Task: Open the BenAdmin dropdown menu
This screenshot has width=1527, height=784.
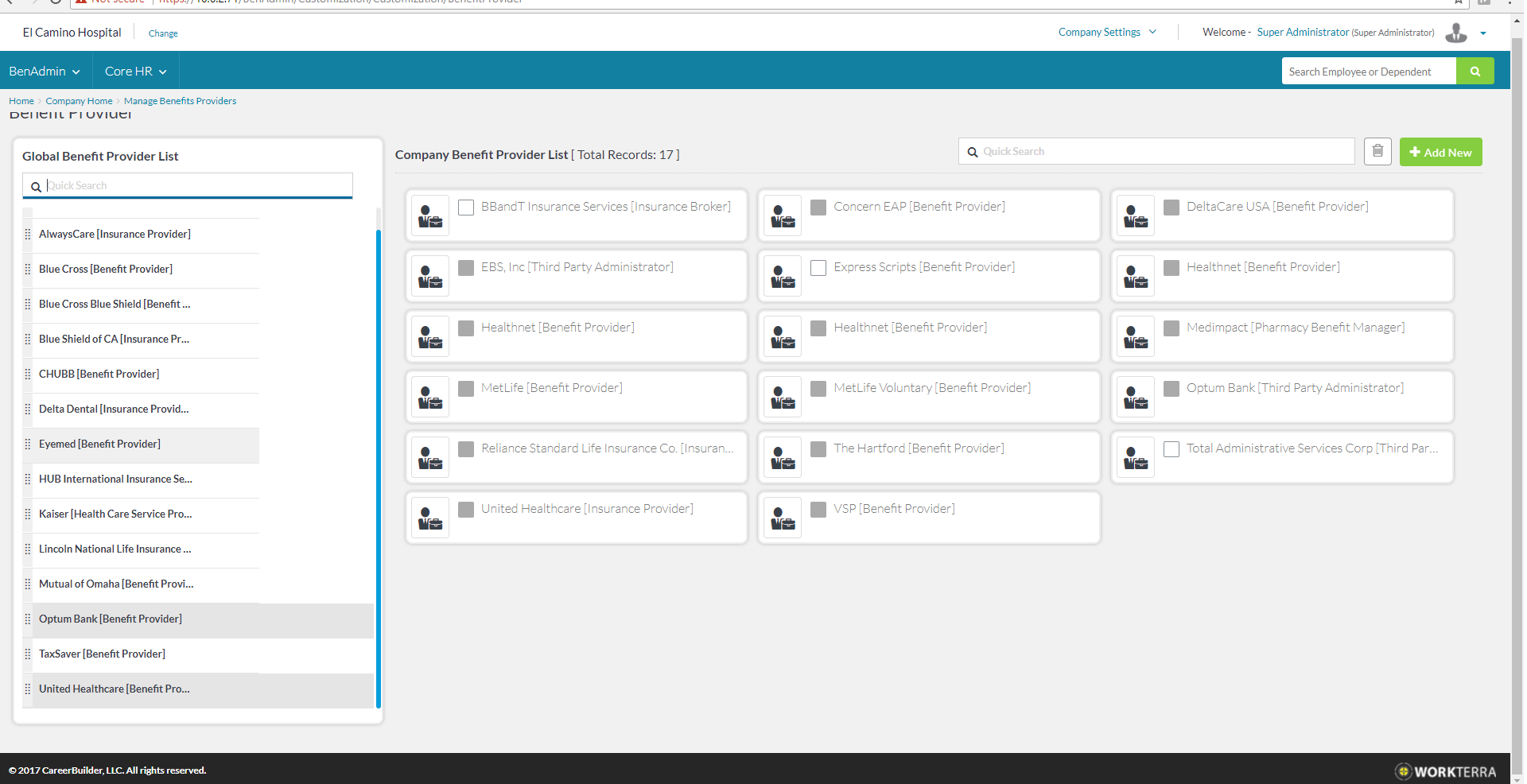Action: [45, 72]
